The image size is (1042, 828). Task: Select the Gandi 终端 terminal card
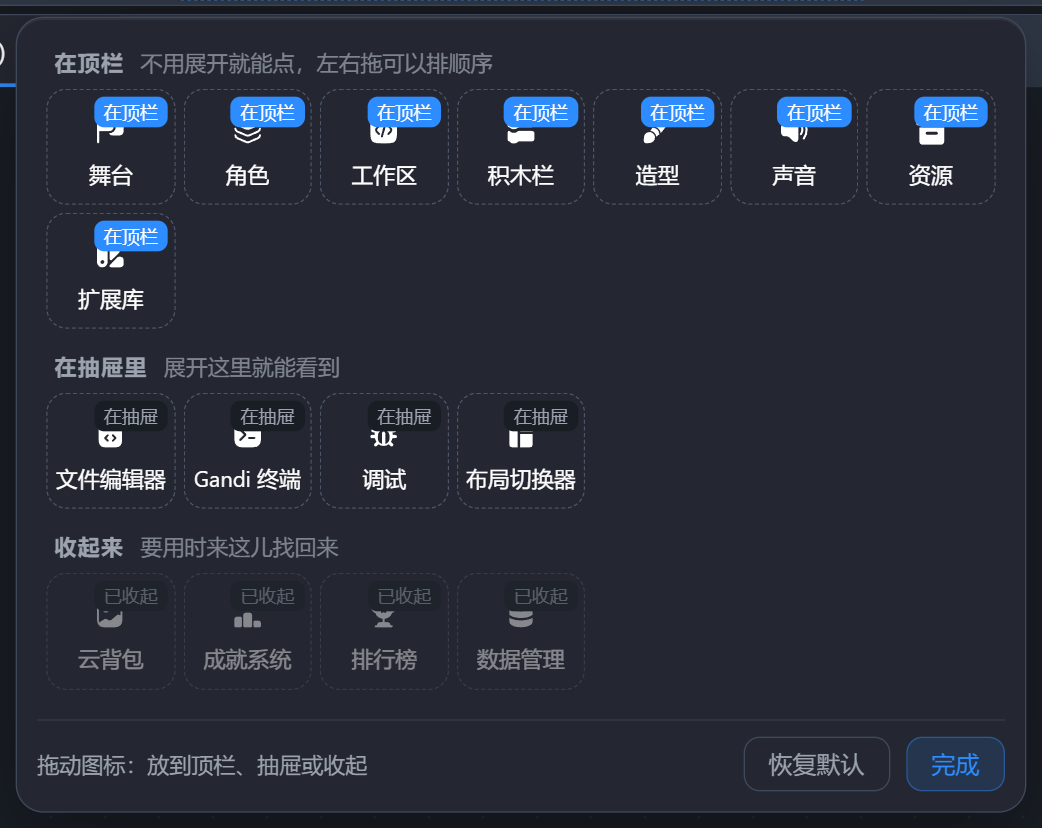click(247, 451)
